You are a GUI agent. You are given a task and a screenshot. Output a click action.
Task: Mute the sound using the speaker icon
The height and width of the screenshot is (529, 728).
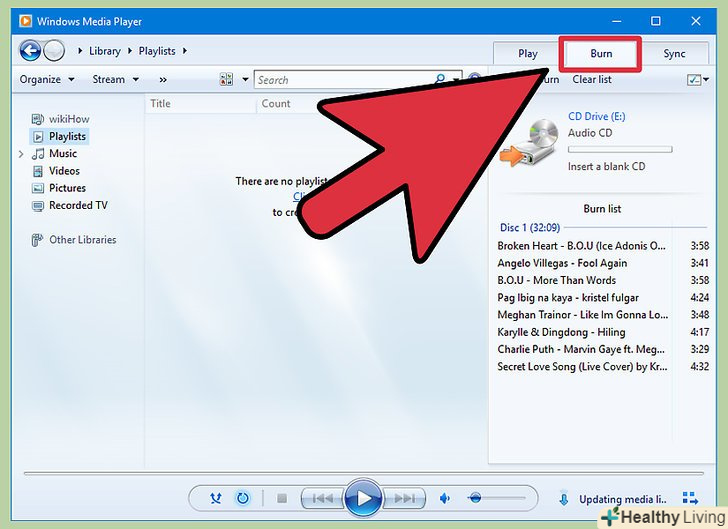[445, 499]
